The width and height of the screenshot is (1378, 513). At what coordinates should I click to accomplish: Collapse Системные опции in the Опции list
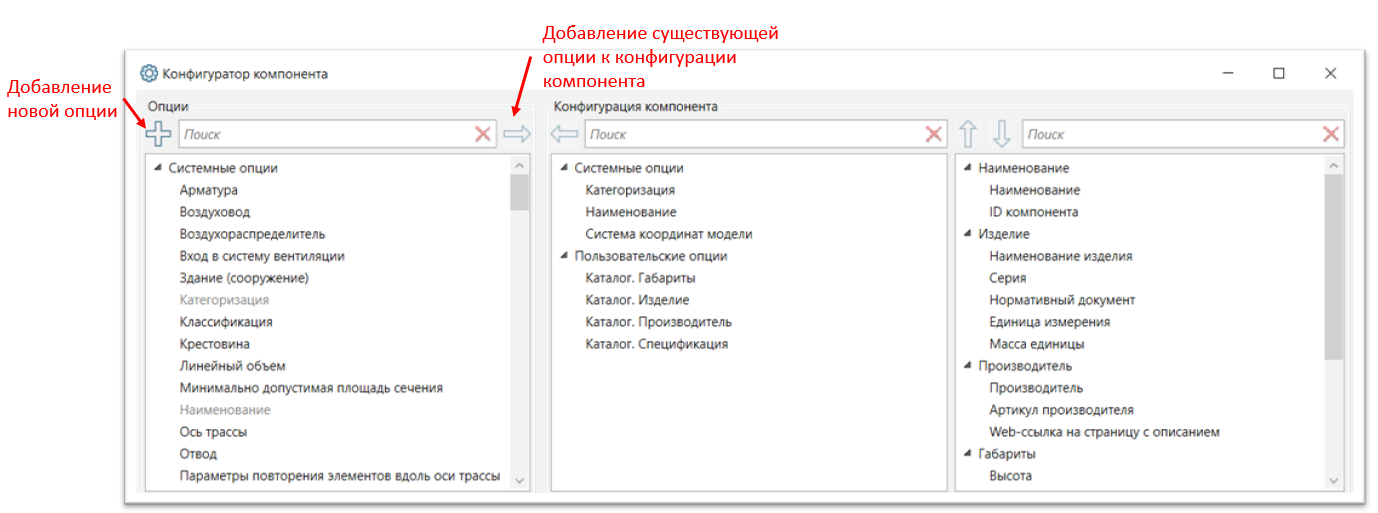click(x=158, y=168)
